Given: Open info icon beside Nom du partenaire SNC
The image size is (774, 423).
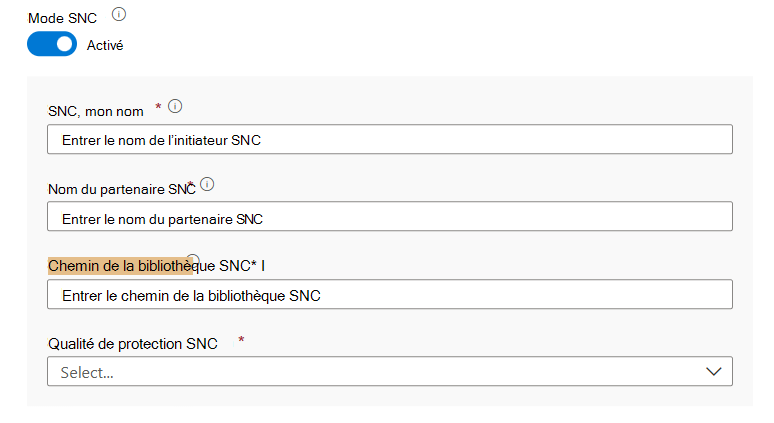Looking at the screenshot, I should (x=208, y=184).
